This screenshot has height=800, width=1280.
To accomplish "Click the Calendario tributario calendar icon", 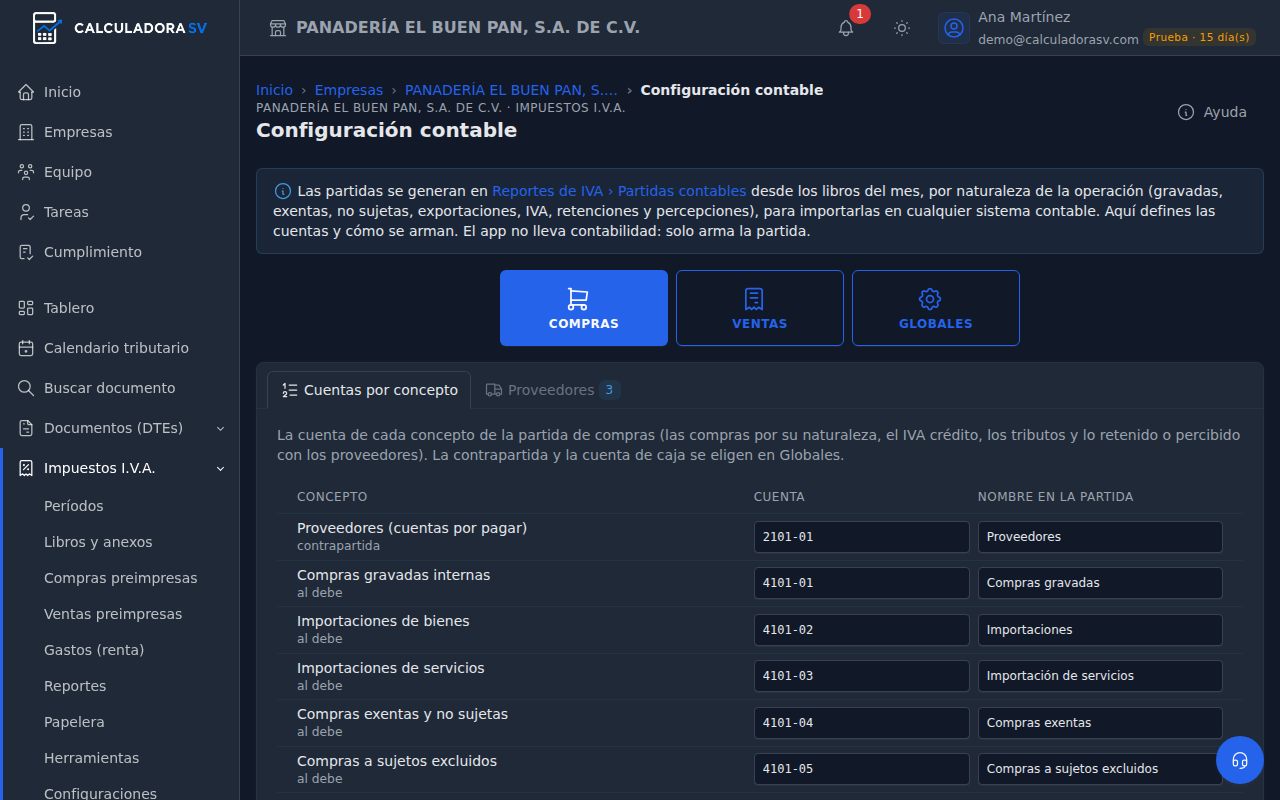I will click(26, 348).
